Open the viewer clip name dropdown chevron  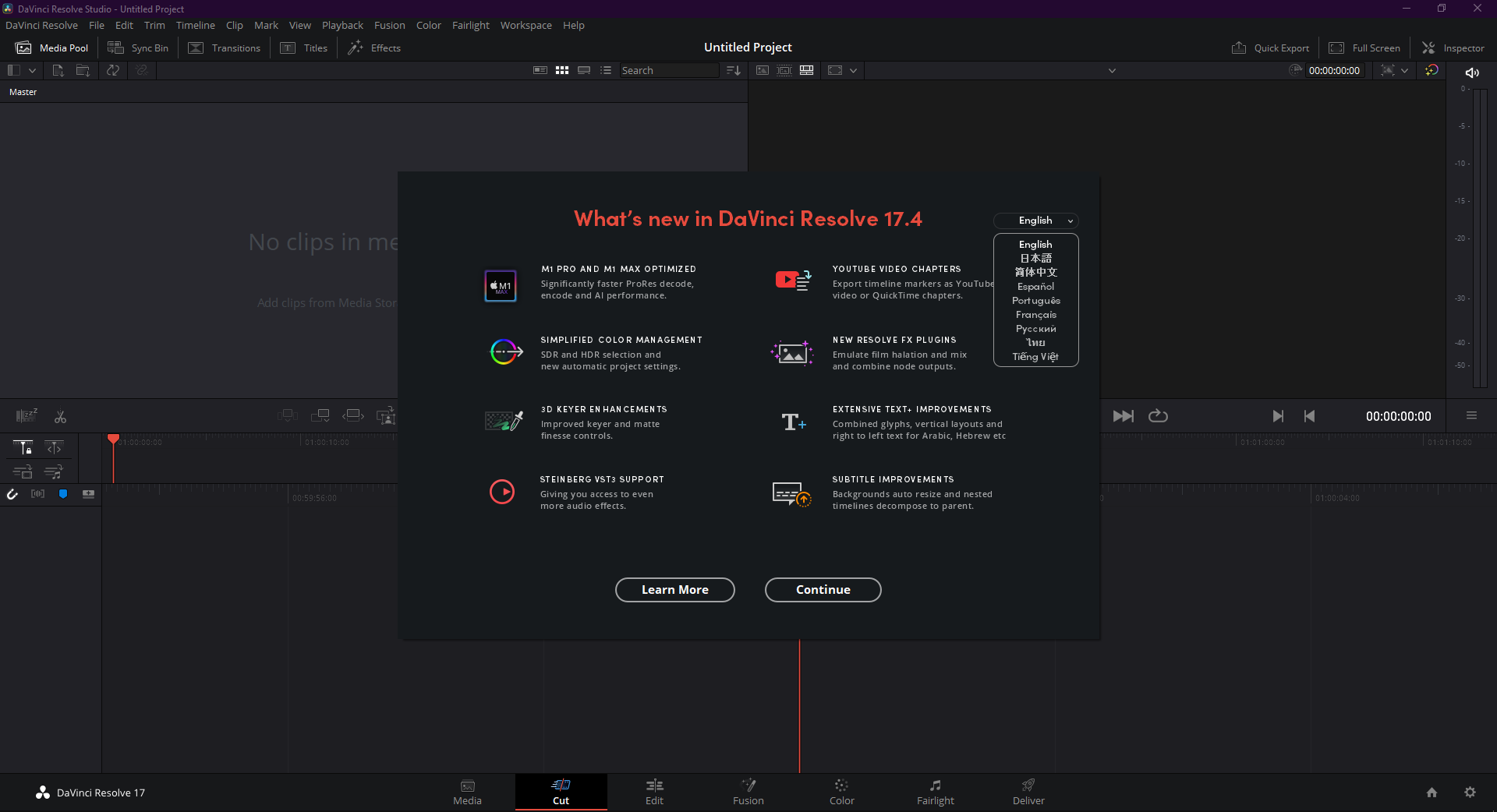pyautogui.click(x=1112, y=70)
